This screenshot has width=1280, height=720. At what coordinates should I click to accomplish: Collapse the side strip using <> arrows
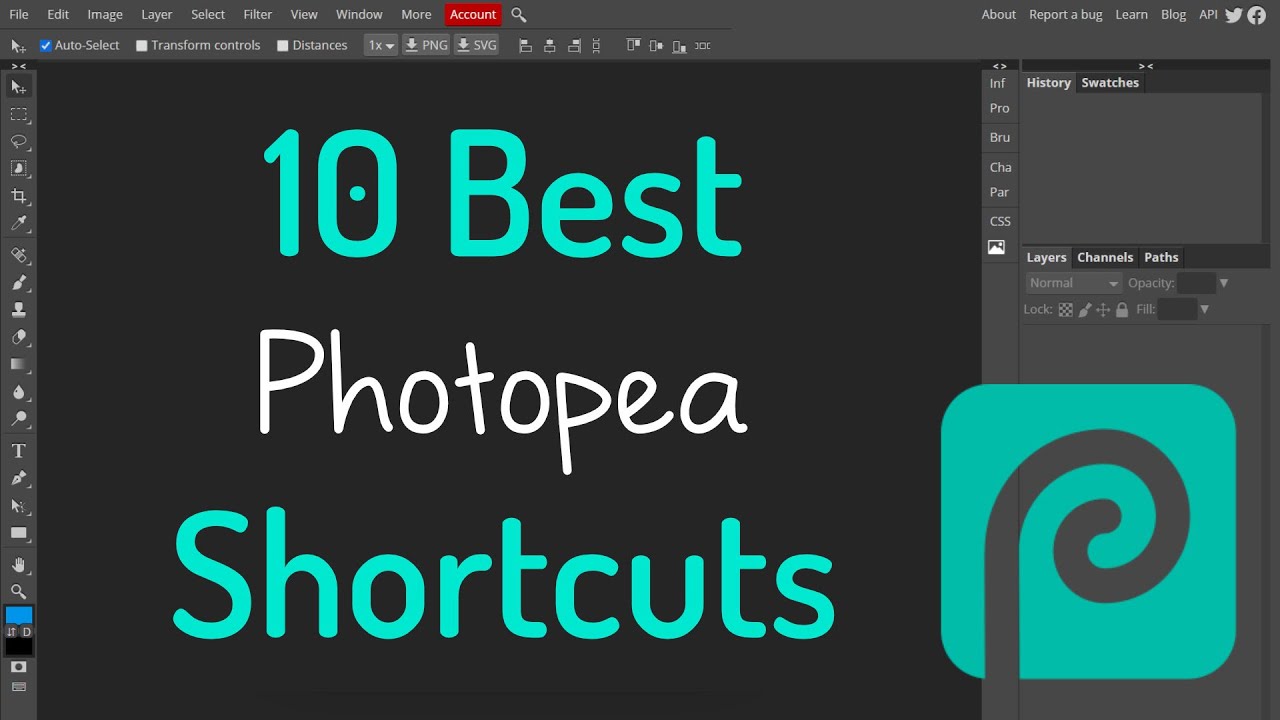point(999,66)
